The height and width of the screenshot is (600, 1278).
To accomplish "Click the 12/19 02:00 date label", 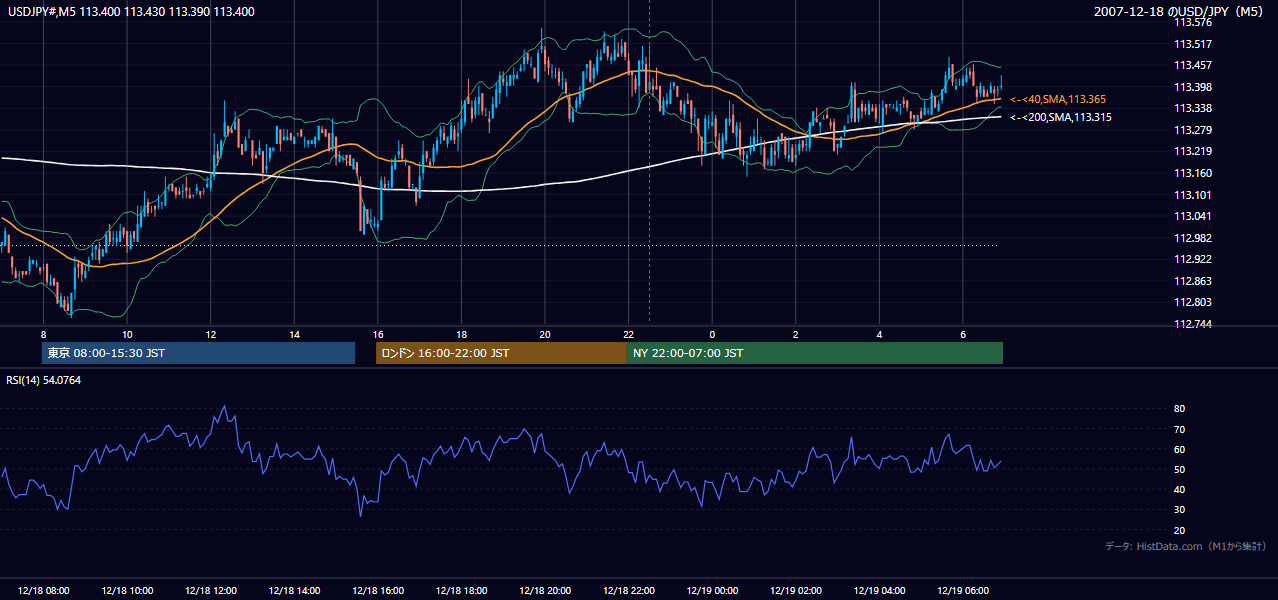I will [x=796, y=591].
